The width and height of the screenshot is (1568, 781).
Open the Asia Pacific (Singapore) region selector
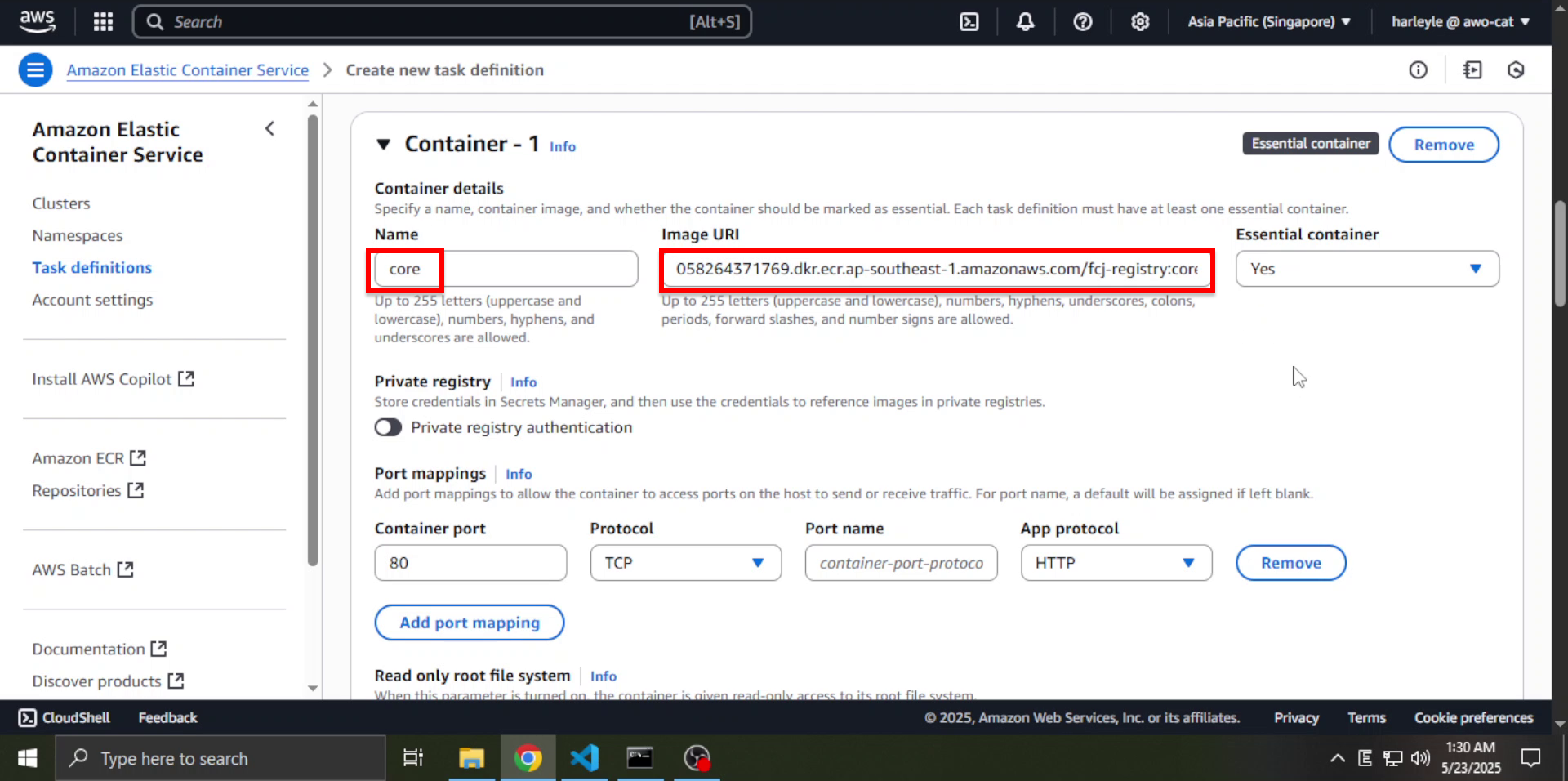click(x=1268, y=22)
